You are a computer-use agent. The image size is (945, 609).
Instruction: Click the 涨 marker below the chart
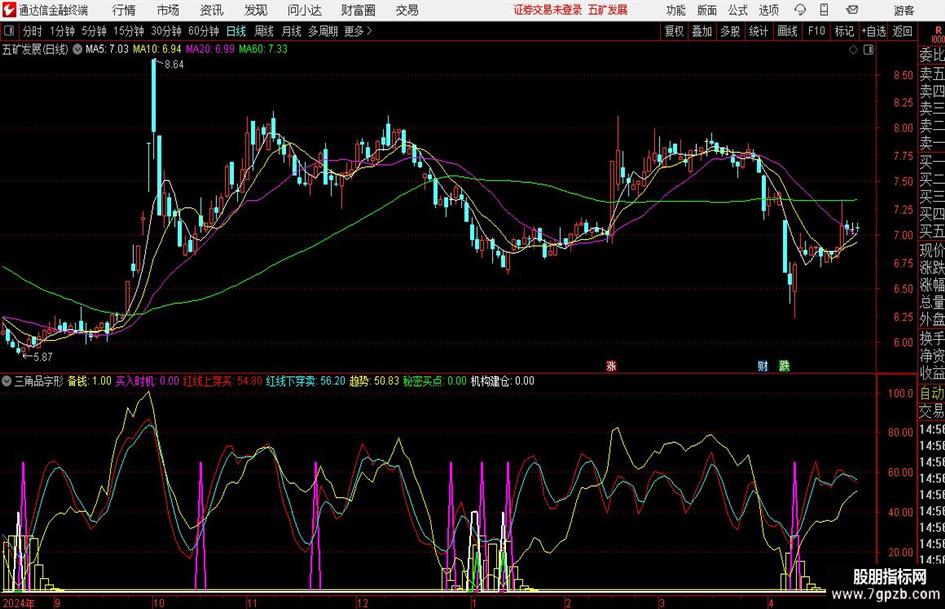coord(611,365)
